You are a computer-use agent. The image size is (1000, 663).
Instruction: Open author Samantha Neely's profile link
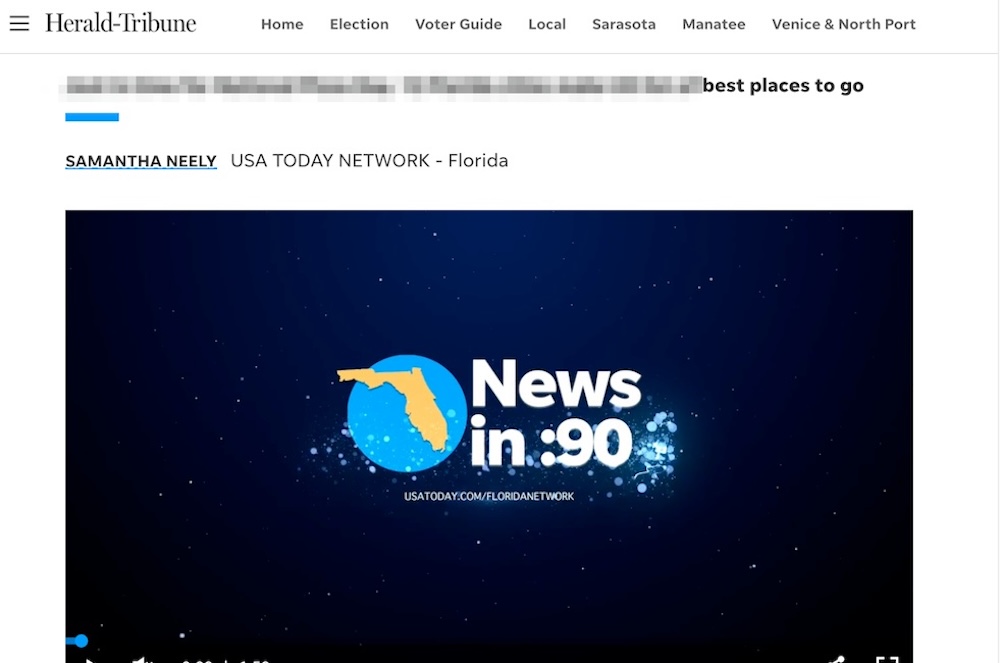(x=141, y=161)
